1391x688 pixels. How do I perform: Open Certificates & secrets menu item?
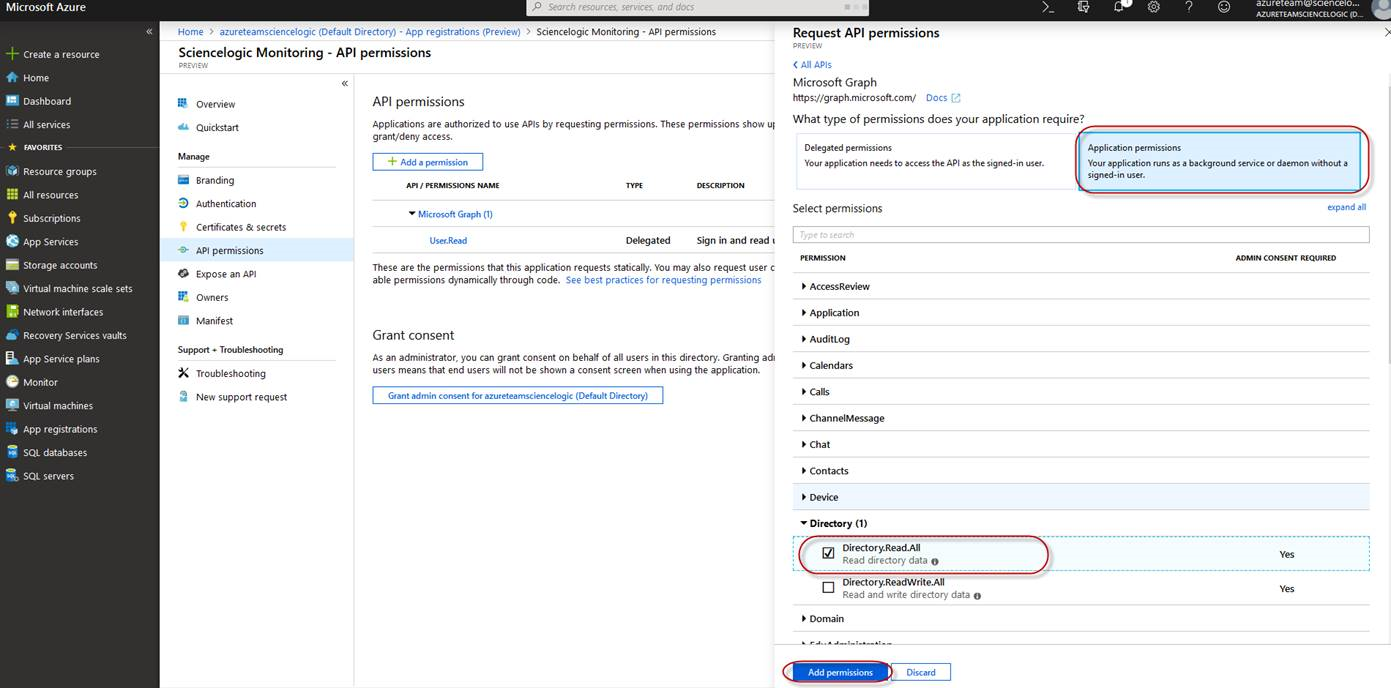click(240, 227)
